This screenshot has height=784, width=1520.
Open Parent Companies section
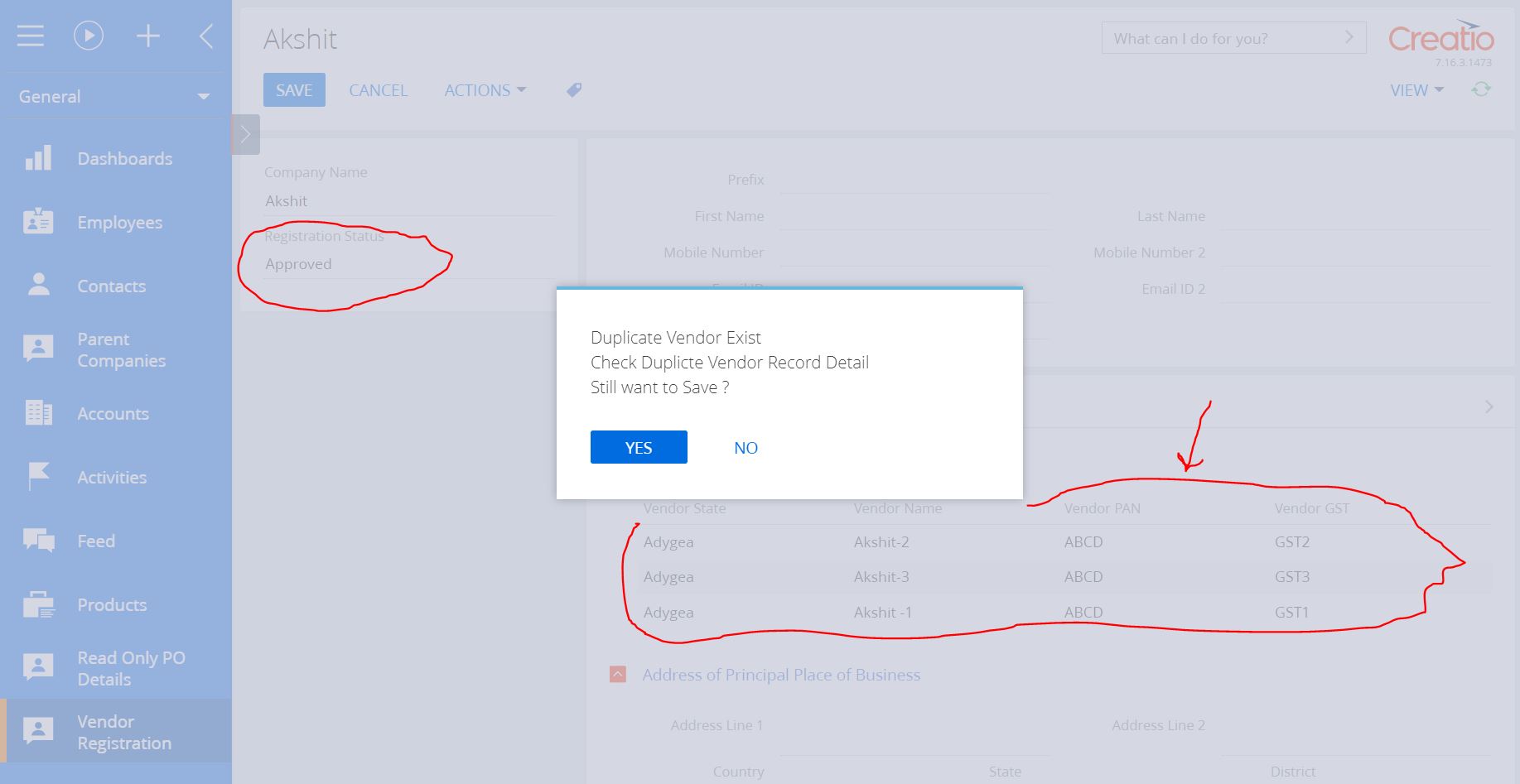point(121,349)
